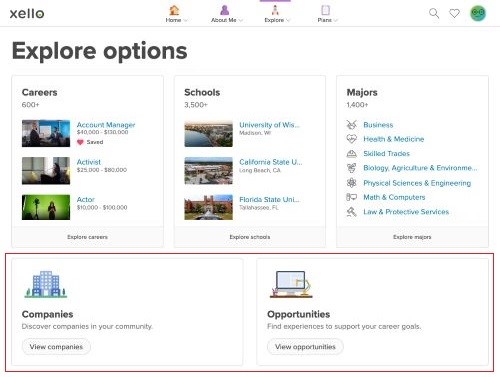Open Florida State building thumbnail
The image size is (500, 377).
coord(209,207)
